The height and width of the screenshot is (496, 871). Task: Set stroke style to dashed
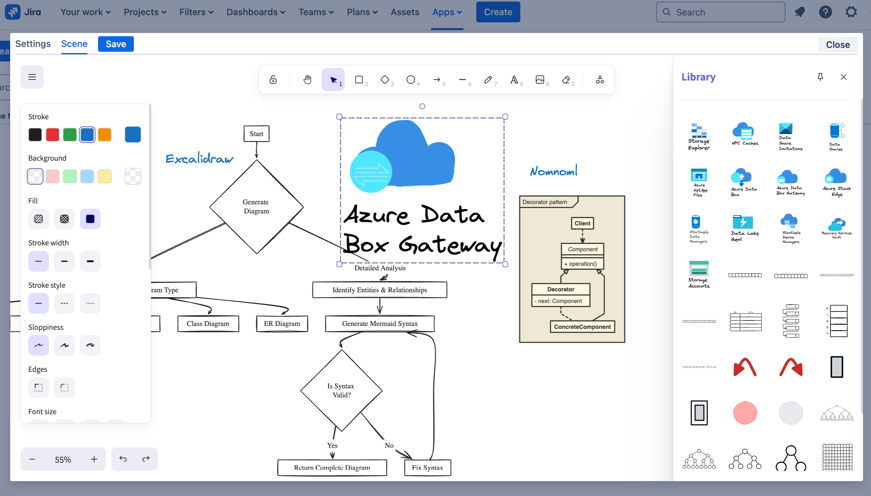click(64, 303)
